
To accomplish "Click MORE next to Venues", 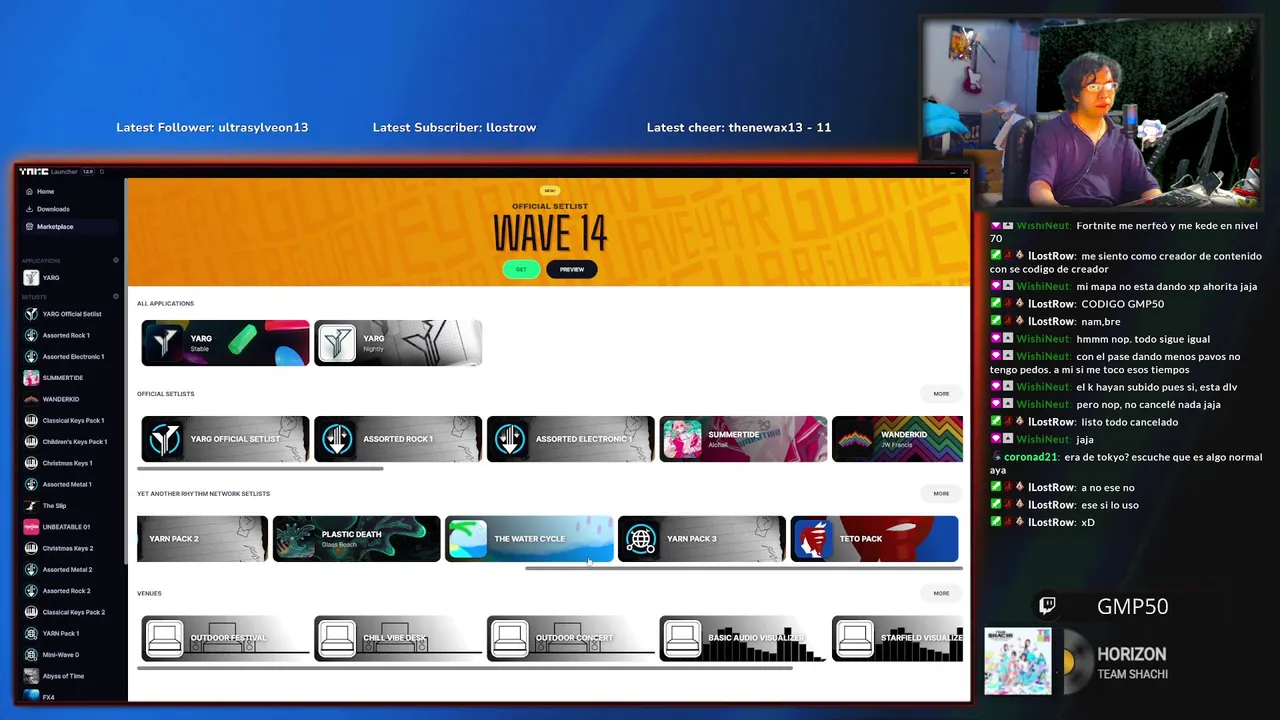I will (x=941, y=593).
